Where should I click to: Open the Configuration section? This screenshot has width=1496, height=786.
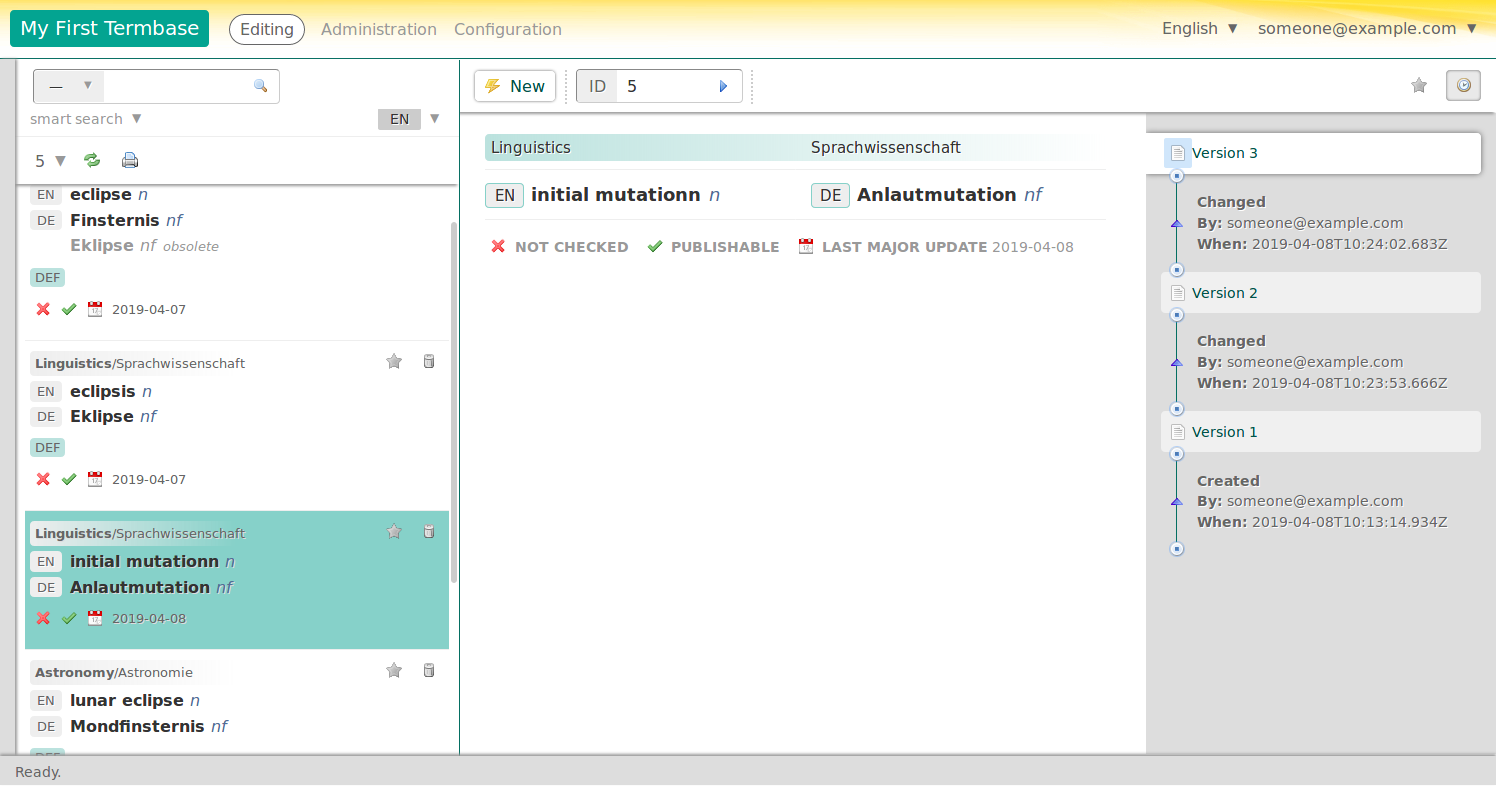507,29
